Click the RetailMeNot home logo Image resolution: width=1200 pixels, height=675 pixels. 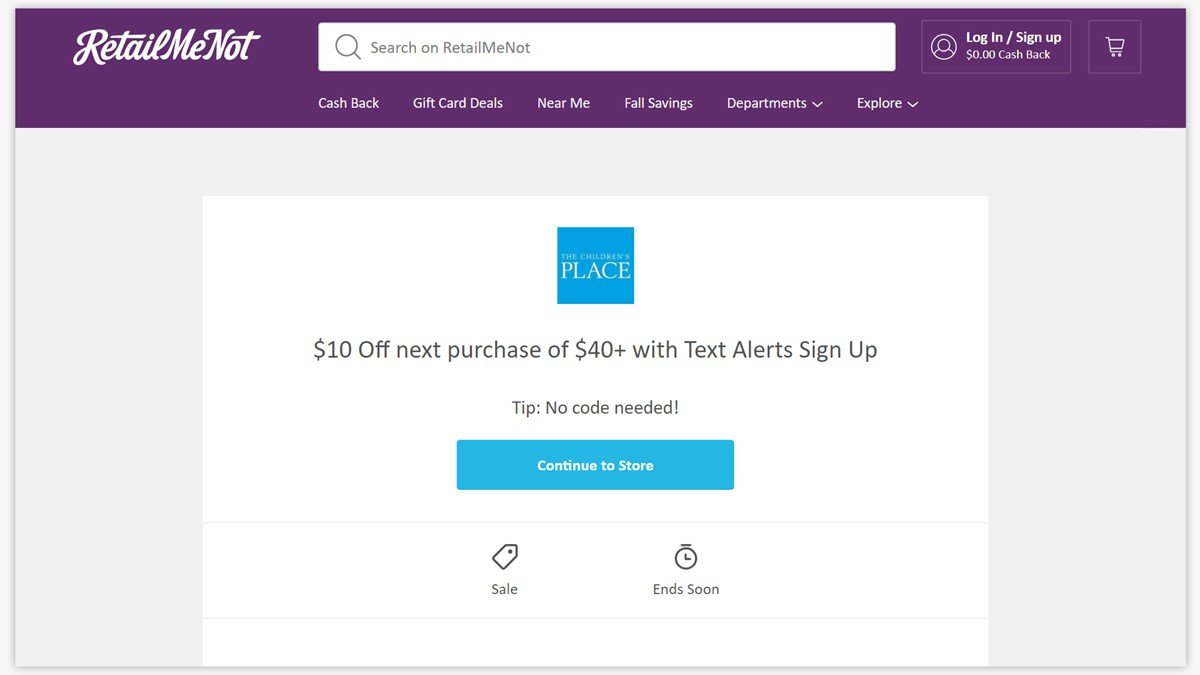point(165,45)
